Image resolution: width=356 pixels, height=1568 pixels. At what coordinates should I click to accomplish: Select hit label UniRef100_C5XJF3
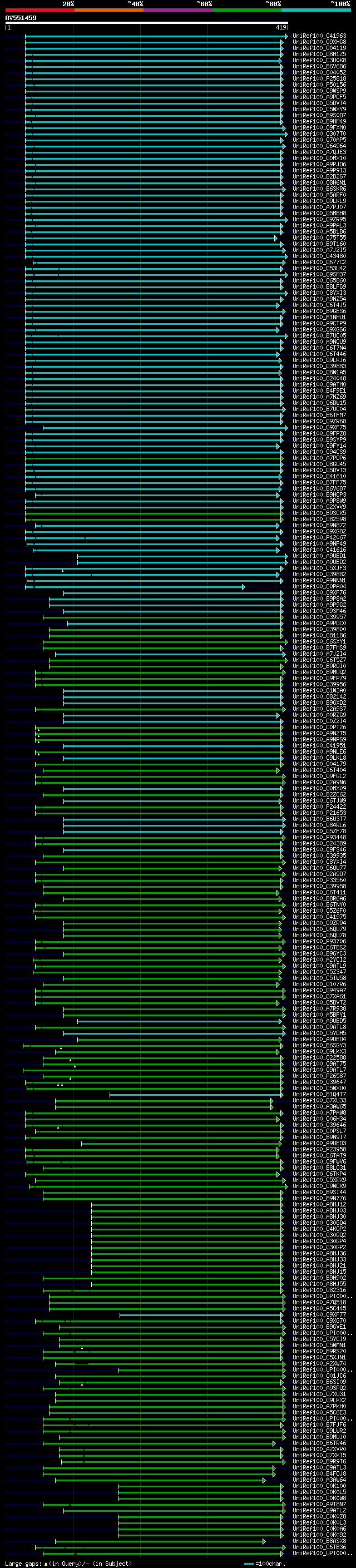point(319,568)
